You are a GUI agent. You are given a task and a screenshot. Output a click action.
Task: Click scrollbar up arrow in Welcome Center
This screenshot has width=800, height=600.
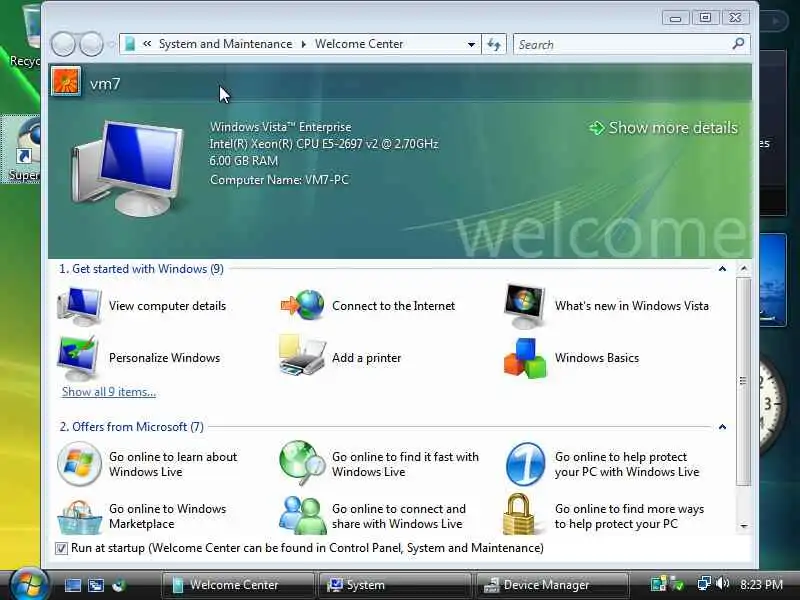(744, 268)
